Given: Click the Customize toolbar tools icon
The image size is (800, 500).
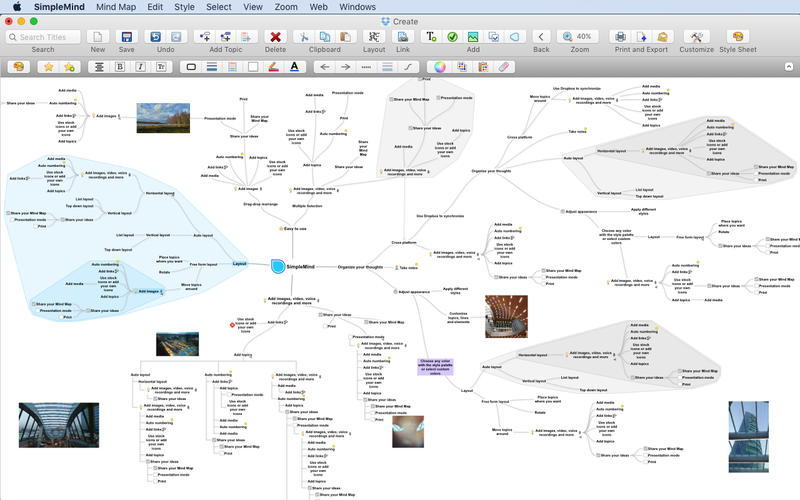Looking at the screenshot, I should point(696,37).
